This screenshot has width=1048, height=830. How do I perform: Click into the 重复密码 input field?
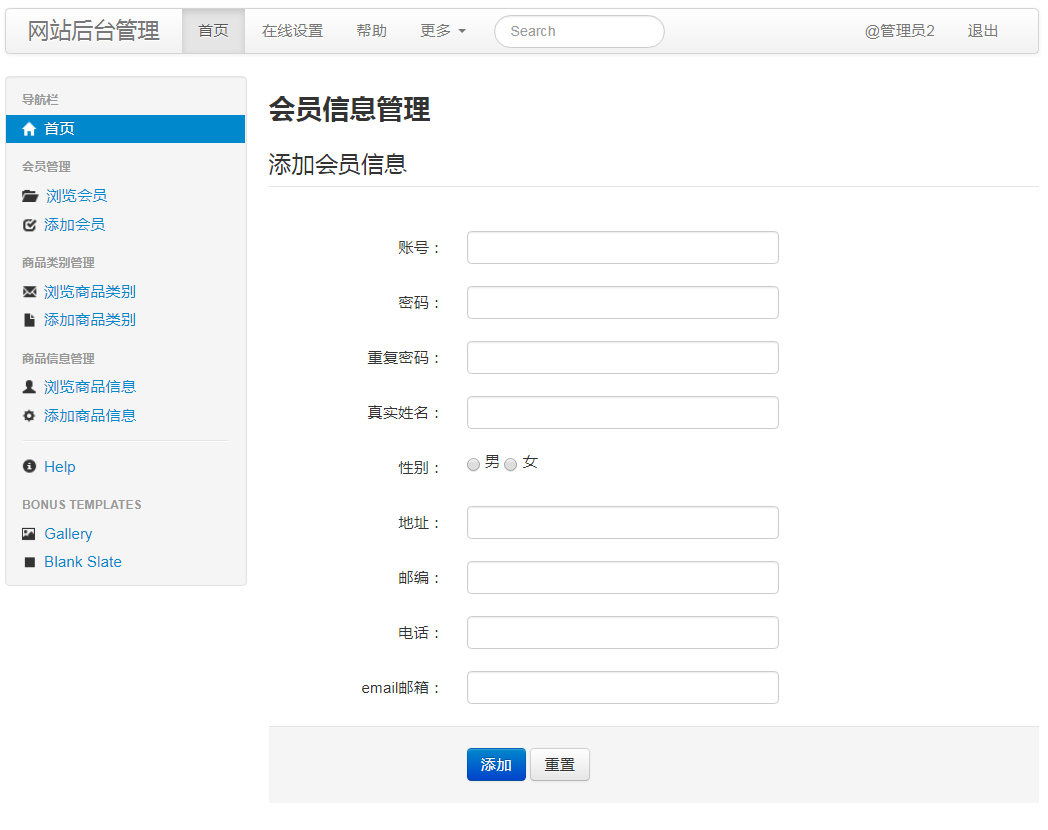pos(622,358)
